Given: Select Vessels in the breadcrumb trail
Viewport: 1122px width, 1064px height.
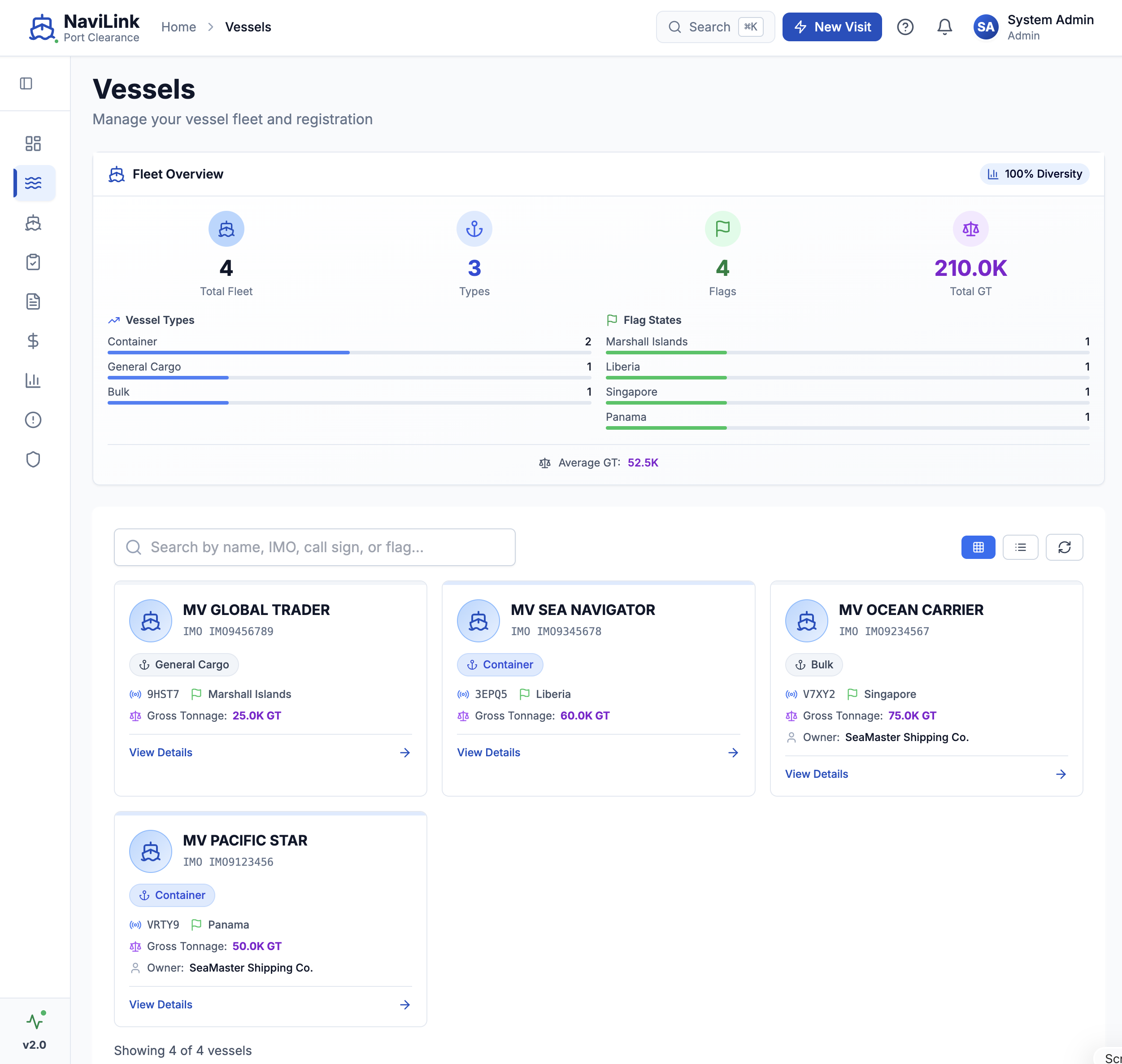Looking at the screenshot, I should click(248, 26).
